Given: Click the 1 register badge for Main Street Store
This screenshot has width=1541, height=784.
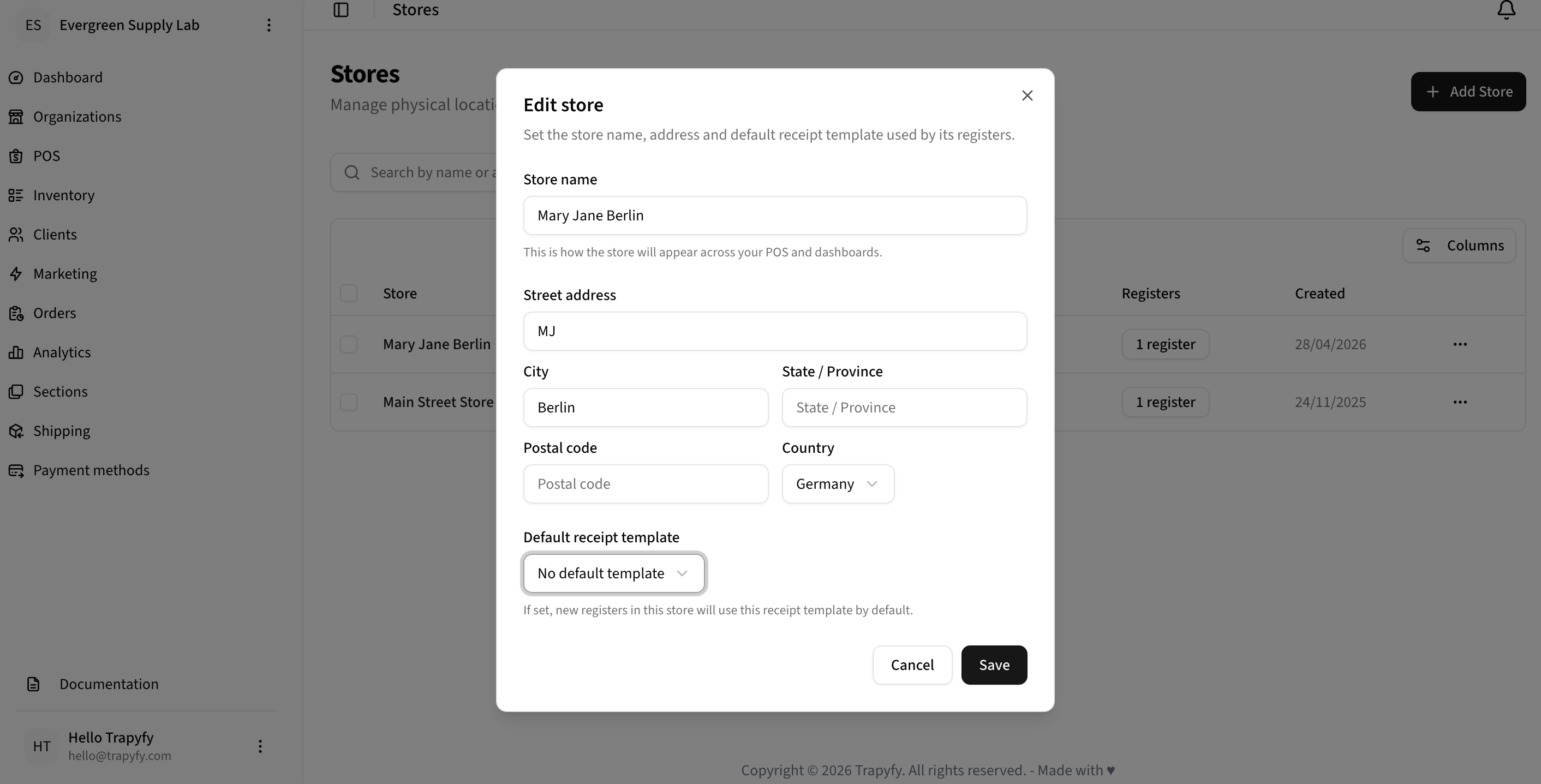Looking at the screenshot, I should point(1166,402).
